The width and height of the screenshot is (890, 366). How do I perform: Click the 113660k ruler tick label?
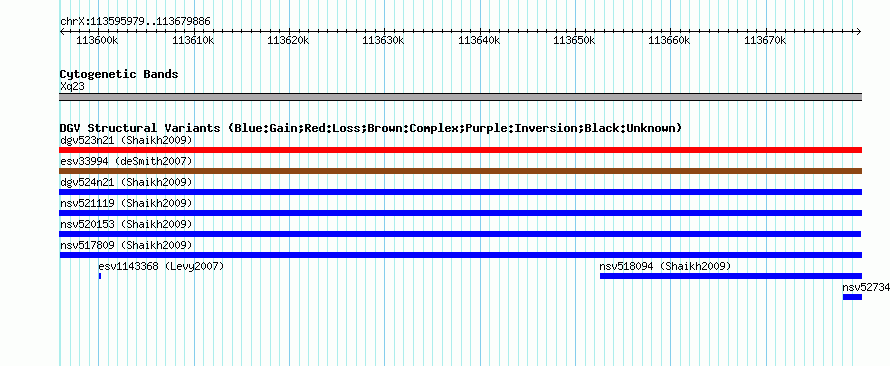point(670,40)
